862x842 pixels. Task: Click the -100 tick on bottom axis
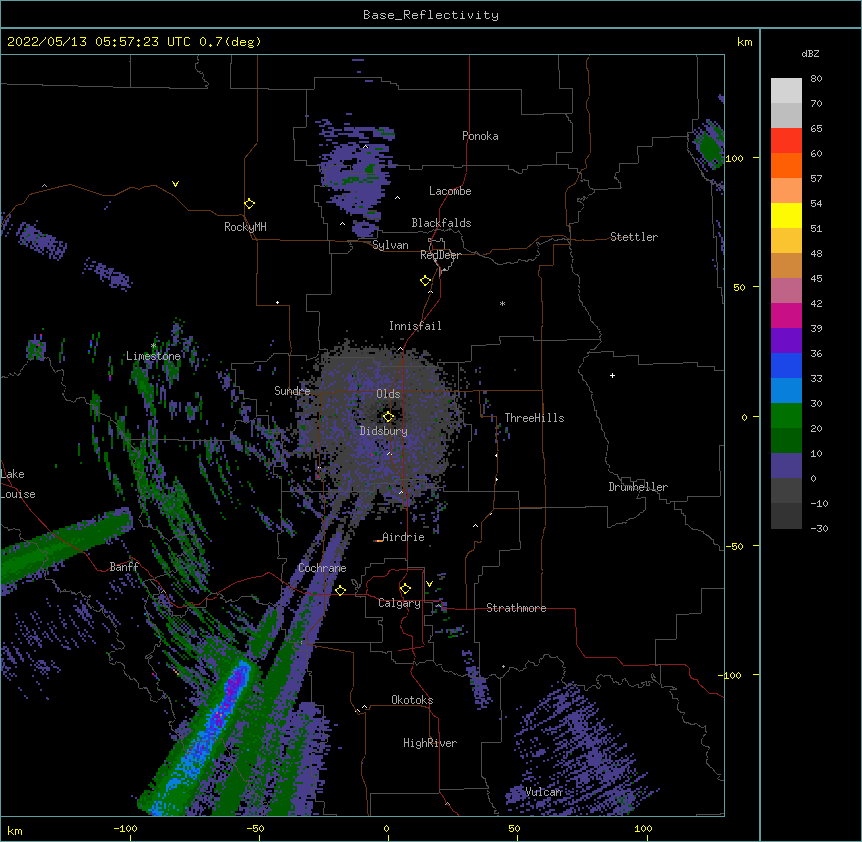125,828
